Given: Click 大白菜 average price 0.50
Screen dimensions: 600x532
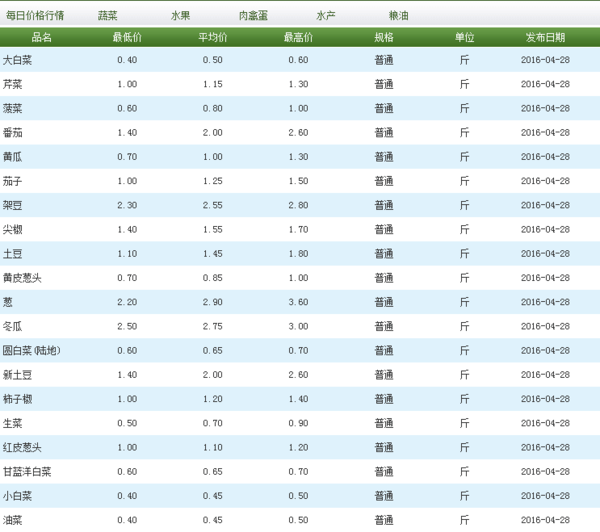Looking at the screenshot, I should click(213, 60).
